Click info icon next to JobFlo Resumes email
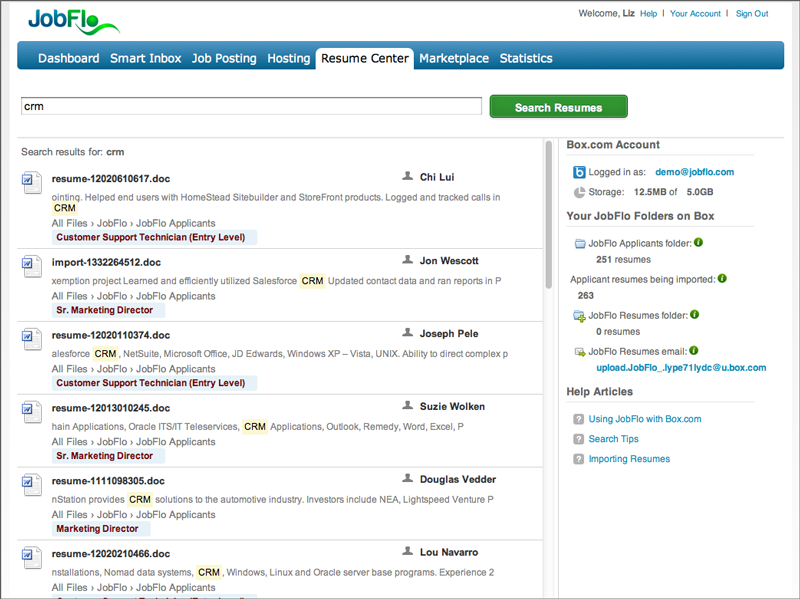This screenshot has height=599, width=800. pyautogui.click(x=693, y=351)
